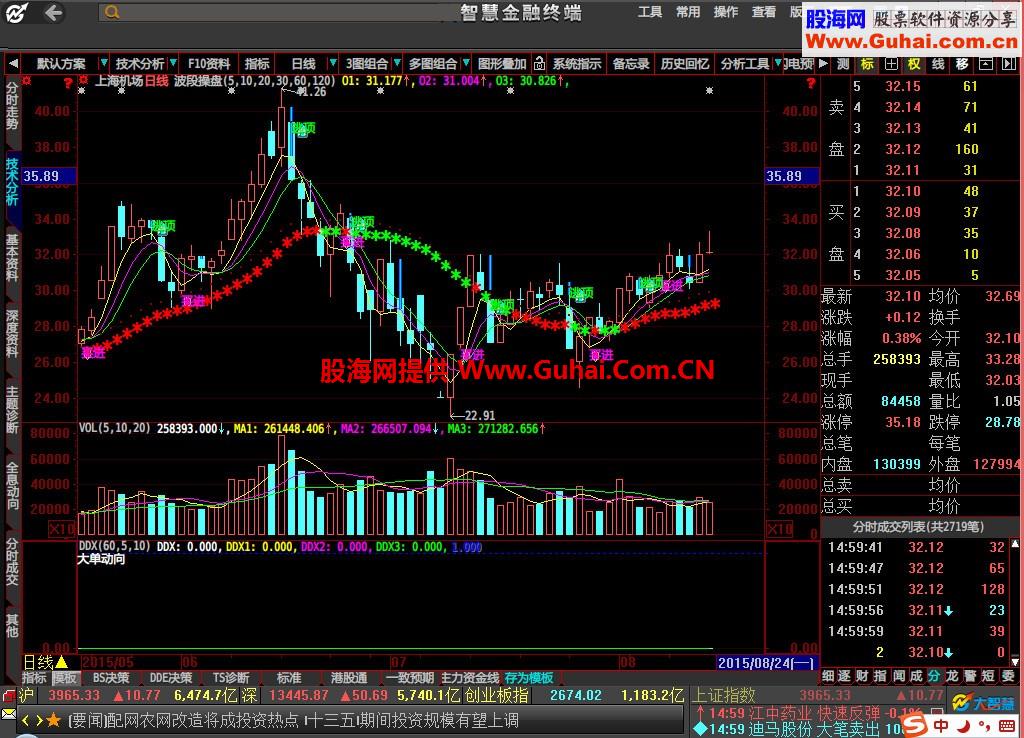Open the 日线 period dropdown arrow
1024x738 pixels.
click(332, 63)
